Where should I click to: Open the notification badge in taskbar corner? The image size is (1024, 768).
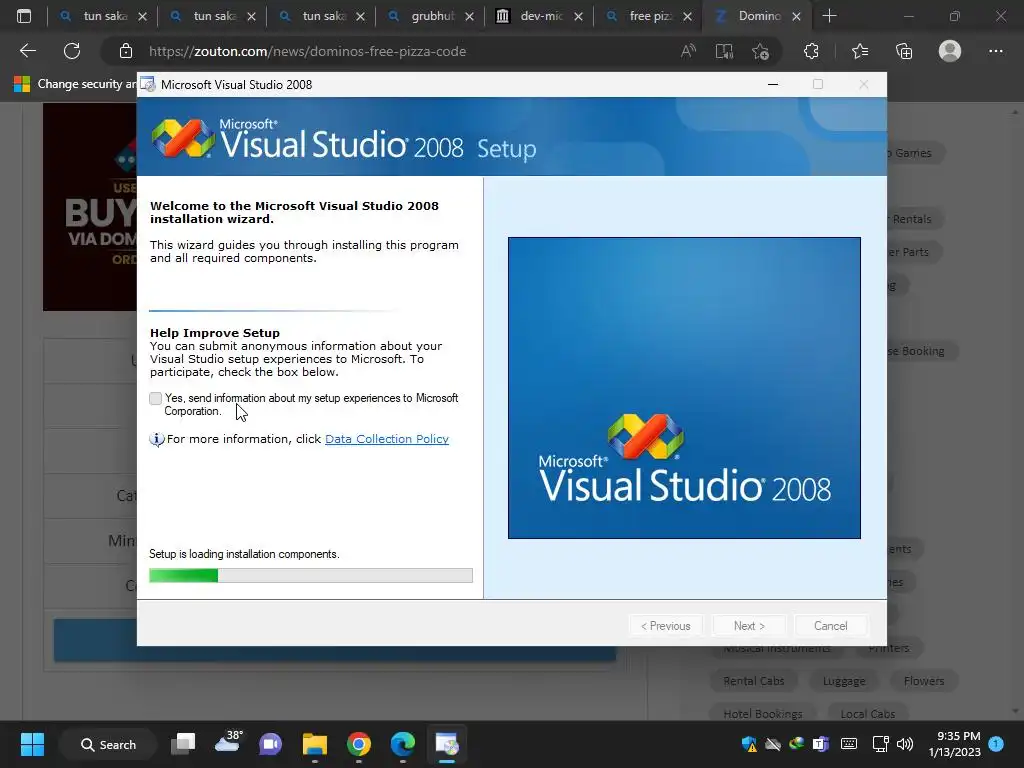pos(996,744)
